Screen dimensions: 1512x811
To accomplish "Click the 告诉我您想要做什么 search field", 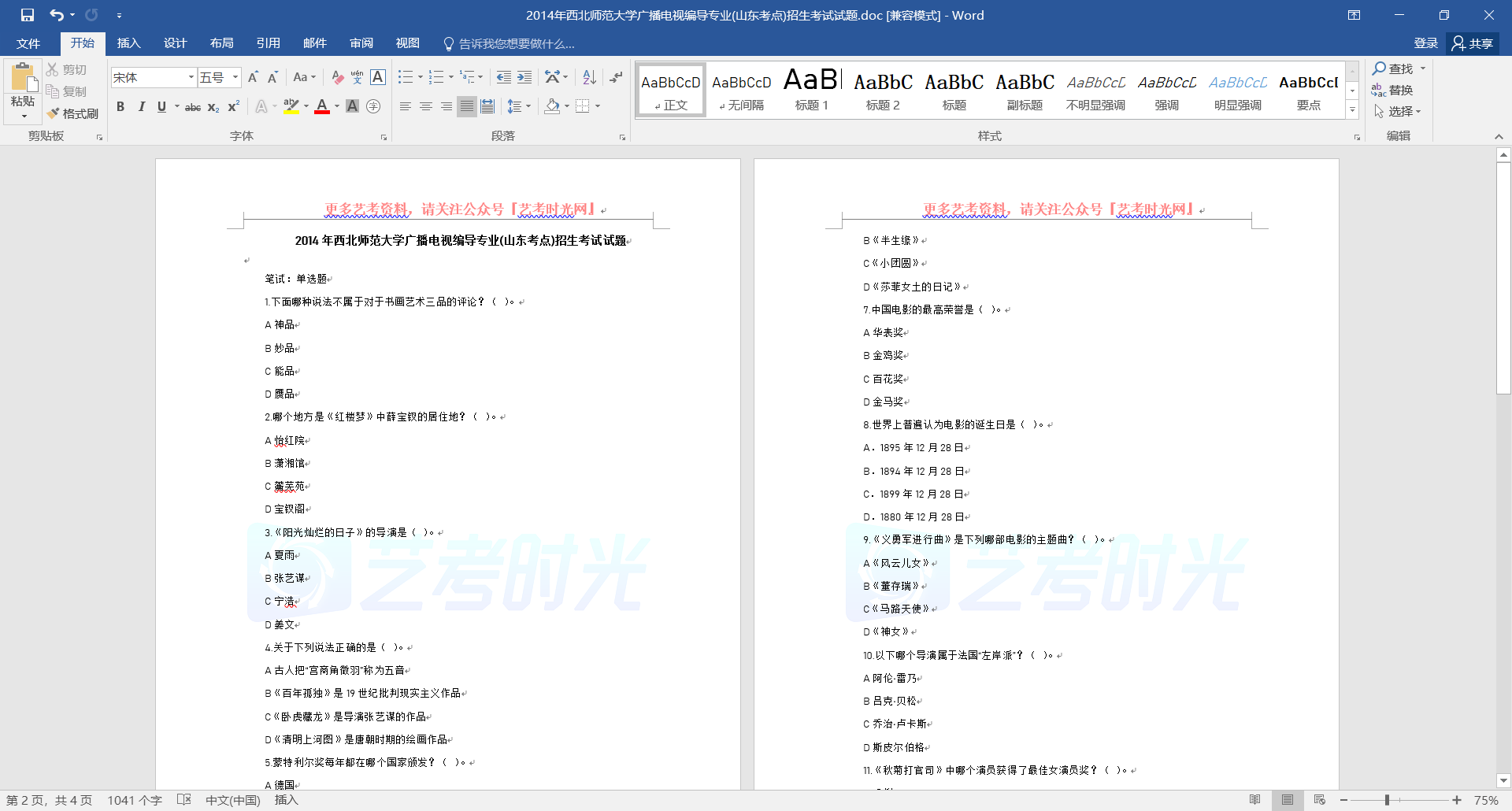I will click(x=516, y=44).
